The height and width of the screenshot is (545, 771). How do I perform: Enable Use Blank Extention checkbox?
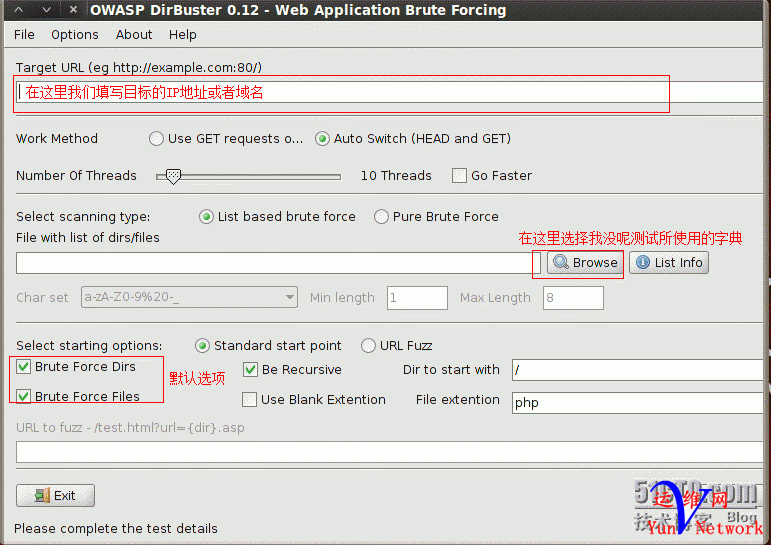[x=249, y=399]
